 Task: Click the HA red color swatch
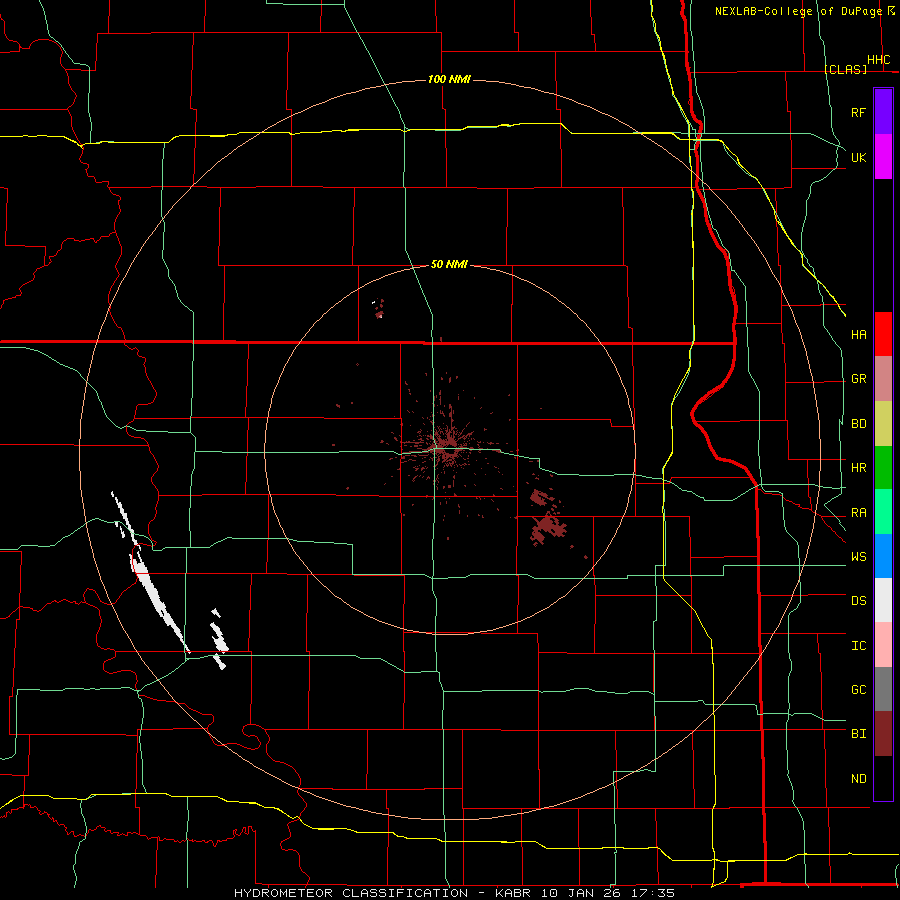pyautogui.click(x=883, y=334)
